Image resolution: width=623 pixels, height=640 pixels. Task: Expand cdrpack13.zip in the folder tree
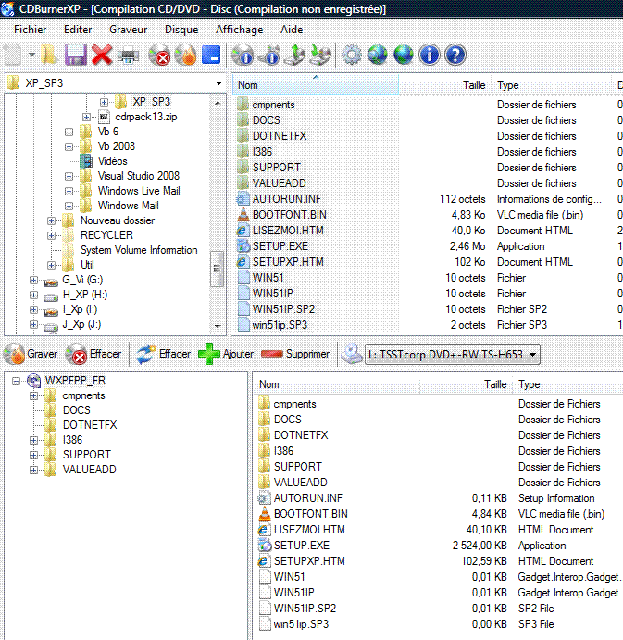coord(86,117)
